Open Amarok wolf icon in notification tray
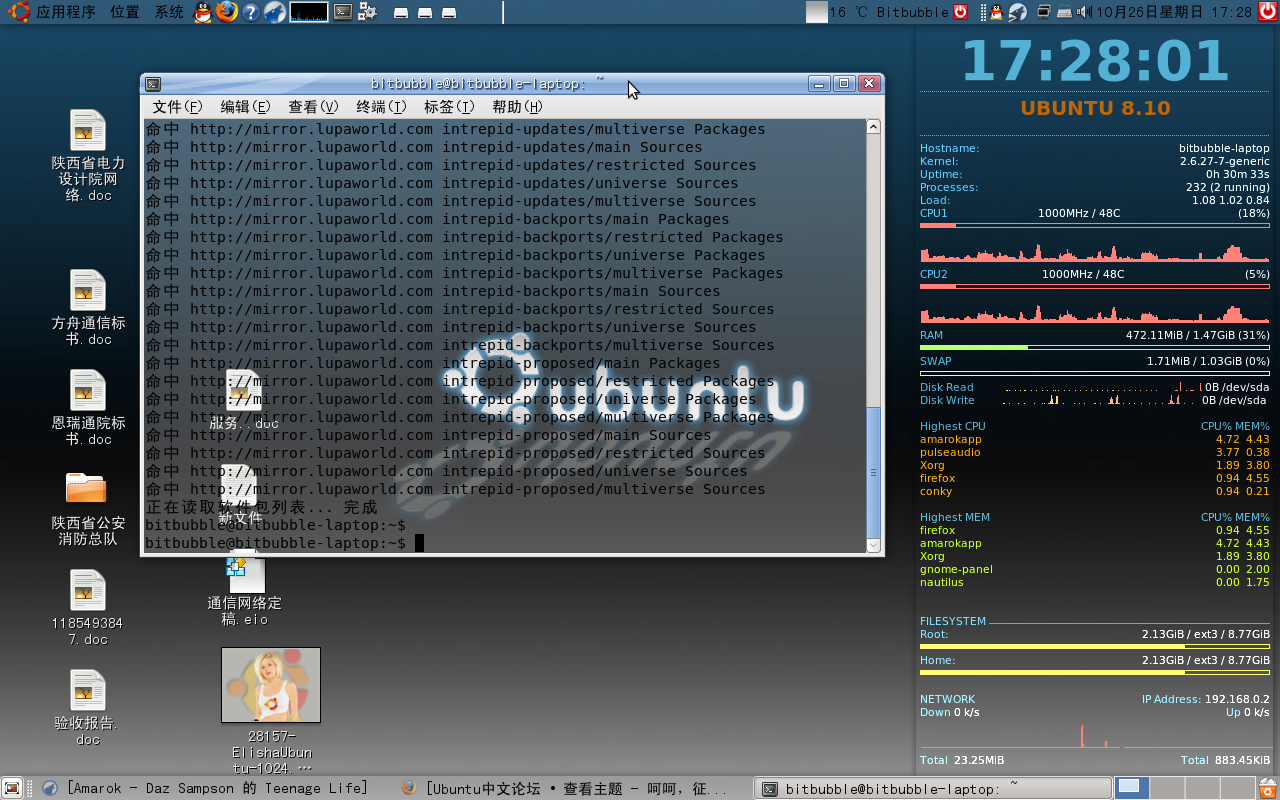1280x800 pixels. (1017, 12)
